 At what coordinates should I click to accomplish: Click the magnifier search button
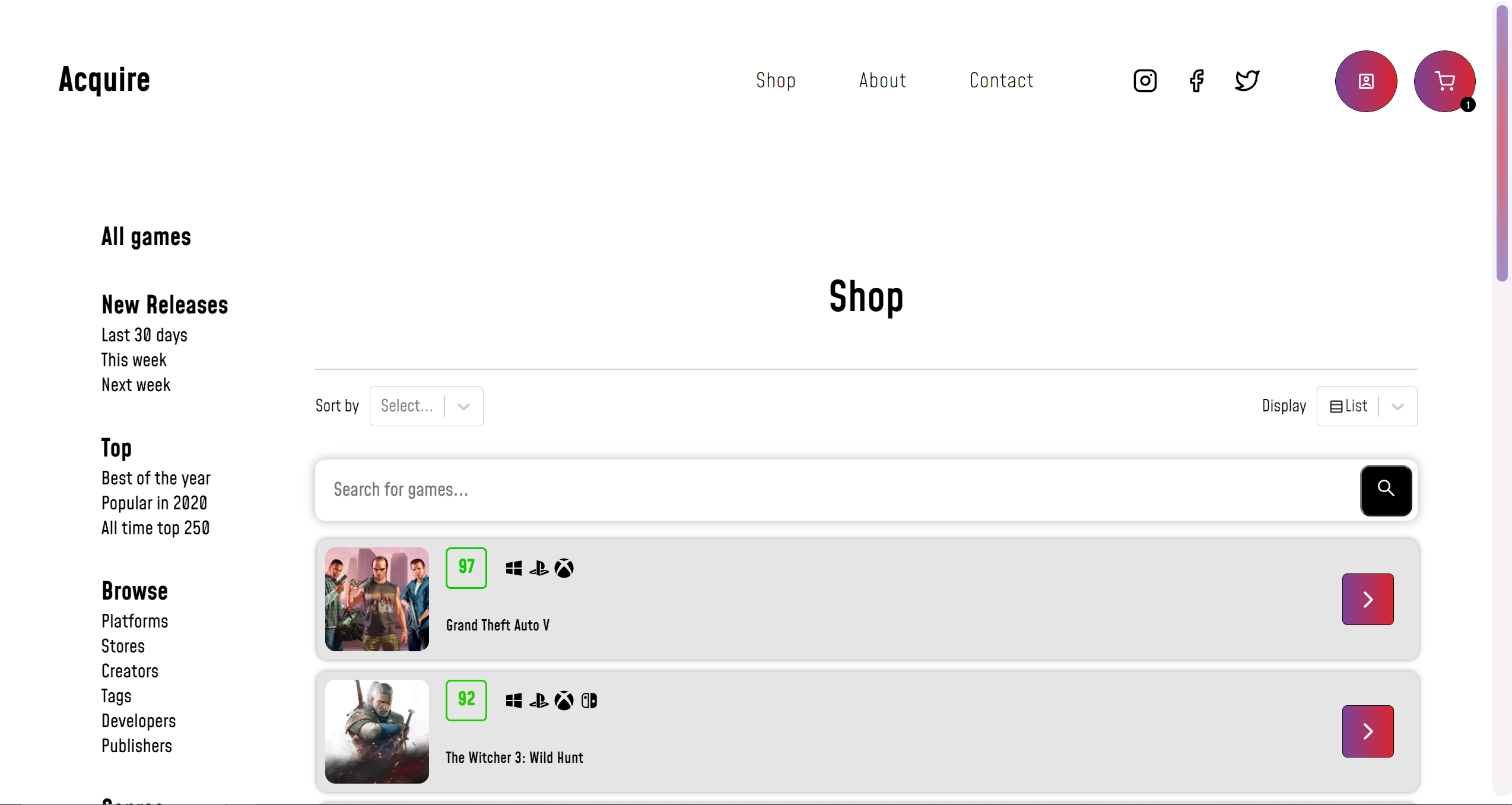(x=1386, y=490)
